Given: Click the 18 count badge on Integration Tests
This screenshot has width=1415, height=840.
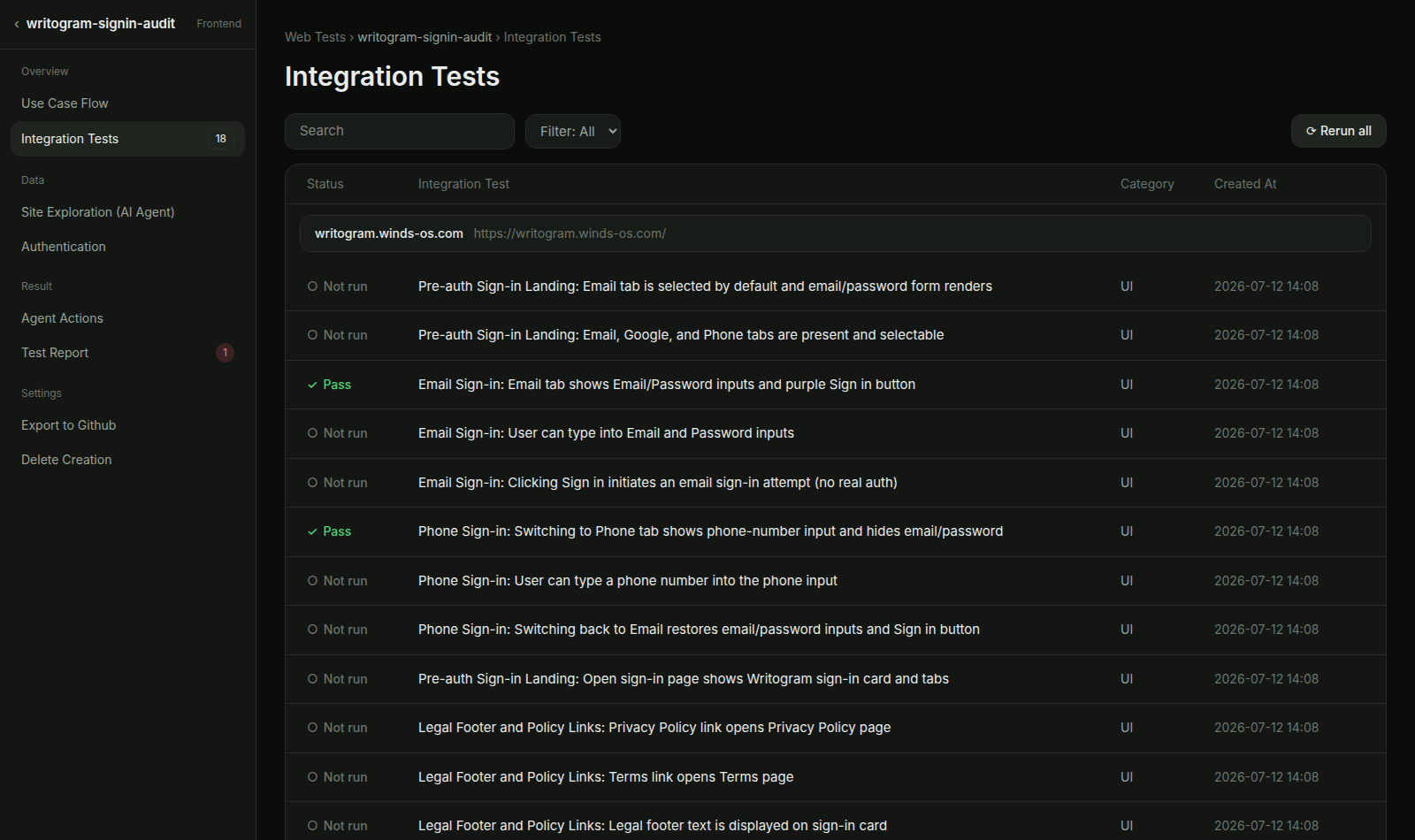Looking at the screenshot, I should tap(221, 139).
